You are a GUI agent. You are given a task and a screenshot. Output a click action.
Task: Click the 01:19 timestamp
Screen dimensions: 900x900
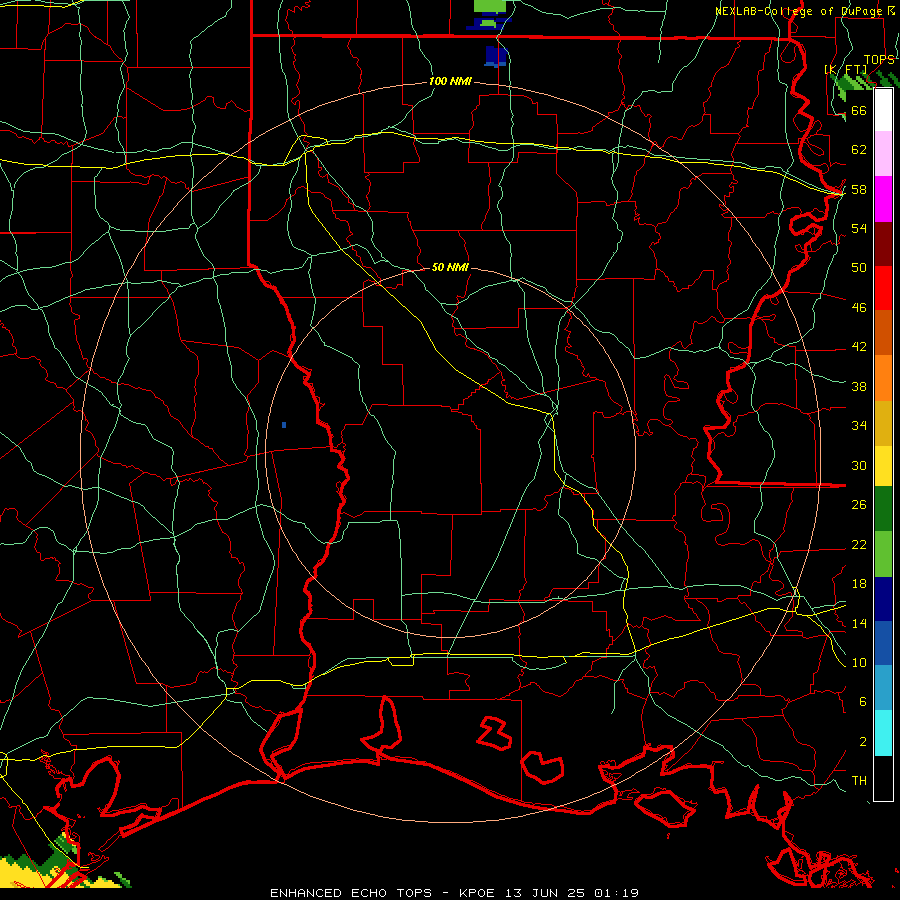pyautogui.click(x=616, y=893)
